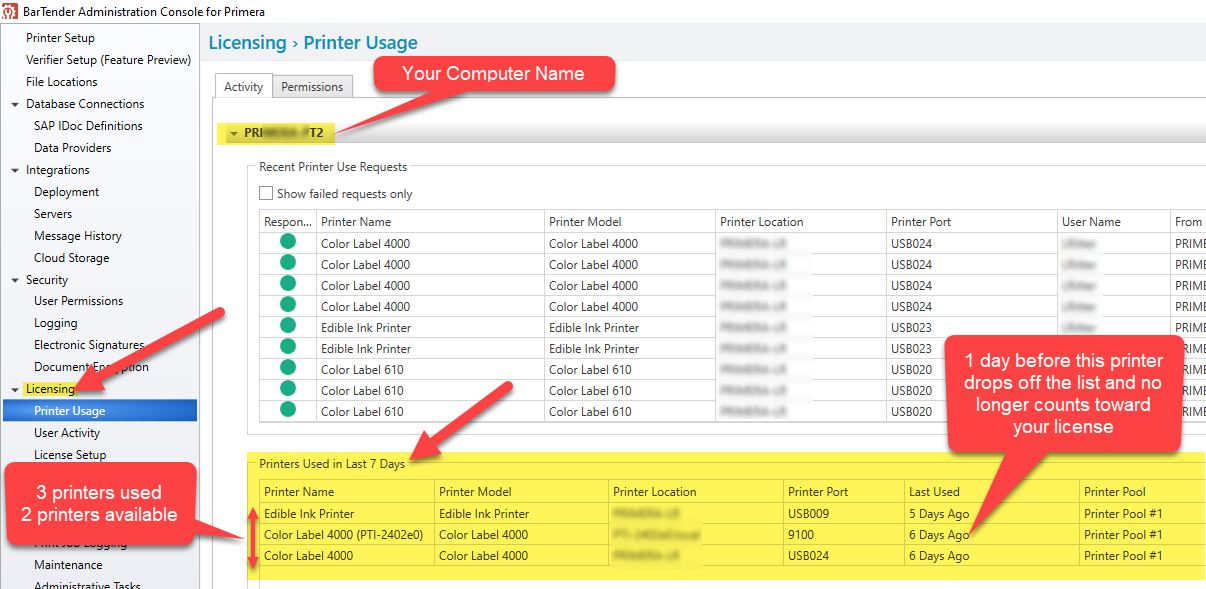This screenshot has width=1206, height=589.
Task: Click green status dot of last Color Label 610 request
Action: [x=288, y=411]
